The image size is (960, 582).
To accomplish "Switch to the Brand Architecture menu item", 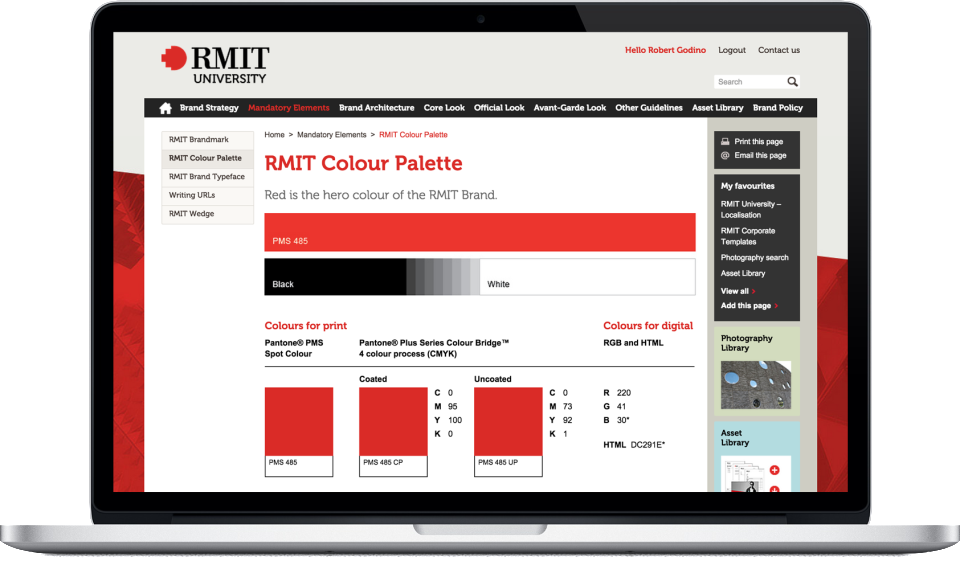I will pyautogui.click(x=377, y=107).
